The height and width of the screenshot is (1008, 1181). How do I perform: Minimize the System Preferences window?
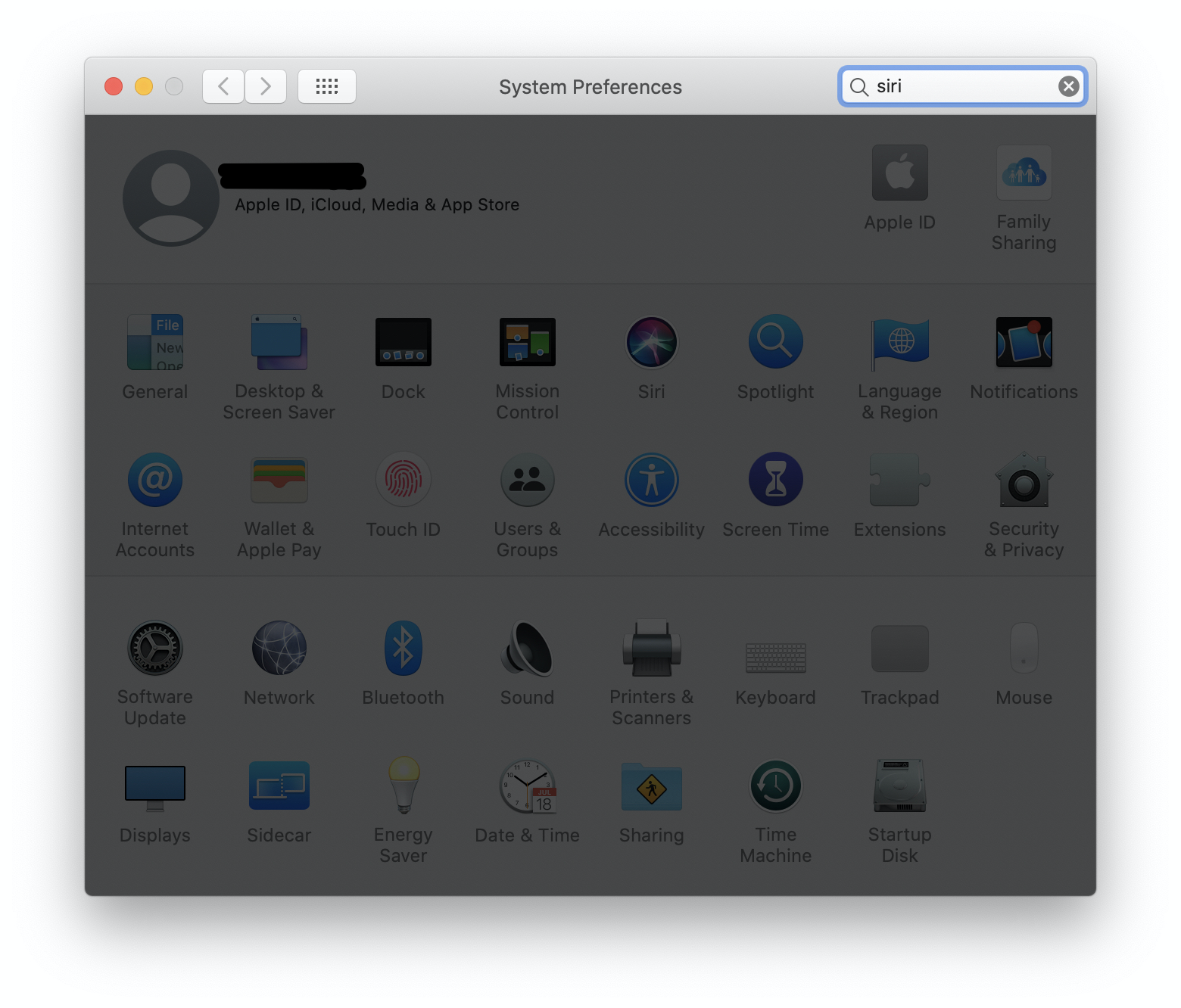(144, 86)
